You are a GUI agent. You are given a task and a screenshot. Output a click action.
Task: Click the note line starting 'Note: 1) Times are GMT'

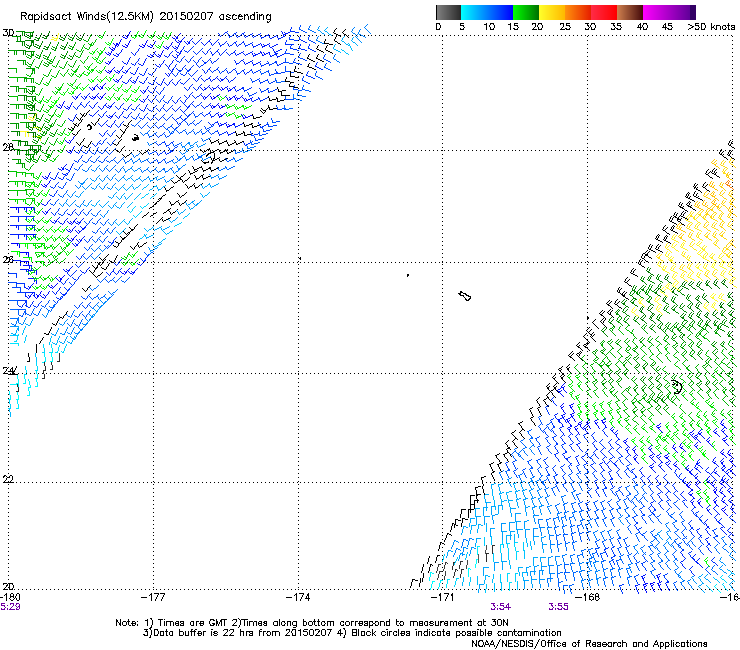pyautogui.click(x=312, y=623)
